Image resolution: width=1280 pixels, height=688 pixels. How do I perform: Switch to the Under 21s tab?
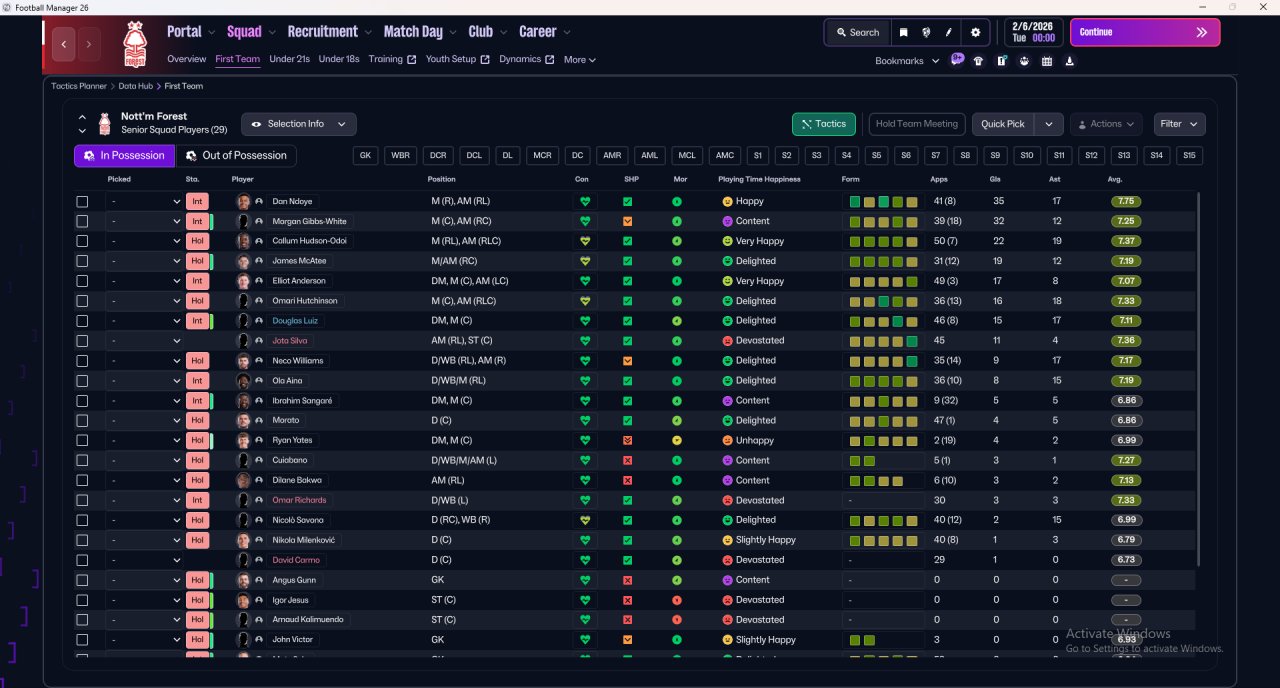point(289,59)
